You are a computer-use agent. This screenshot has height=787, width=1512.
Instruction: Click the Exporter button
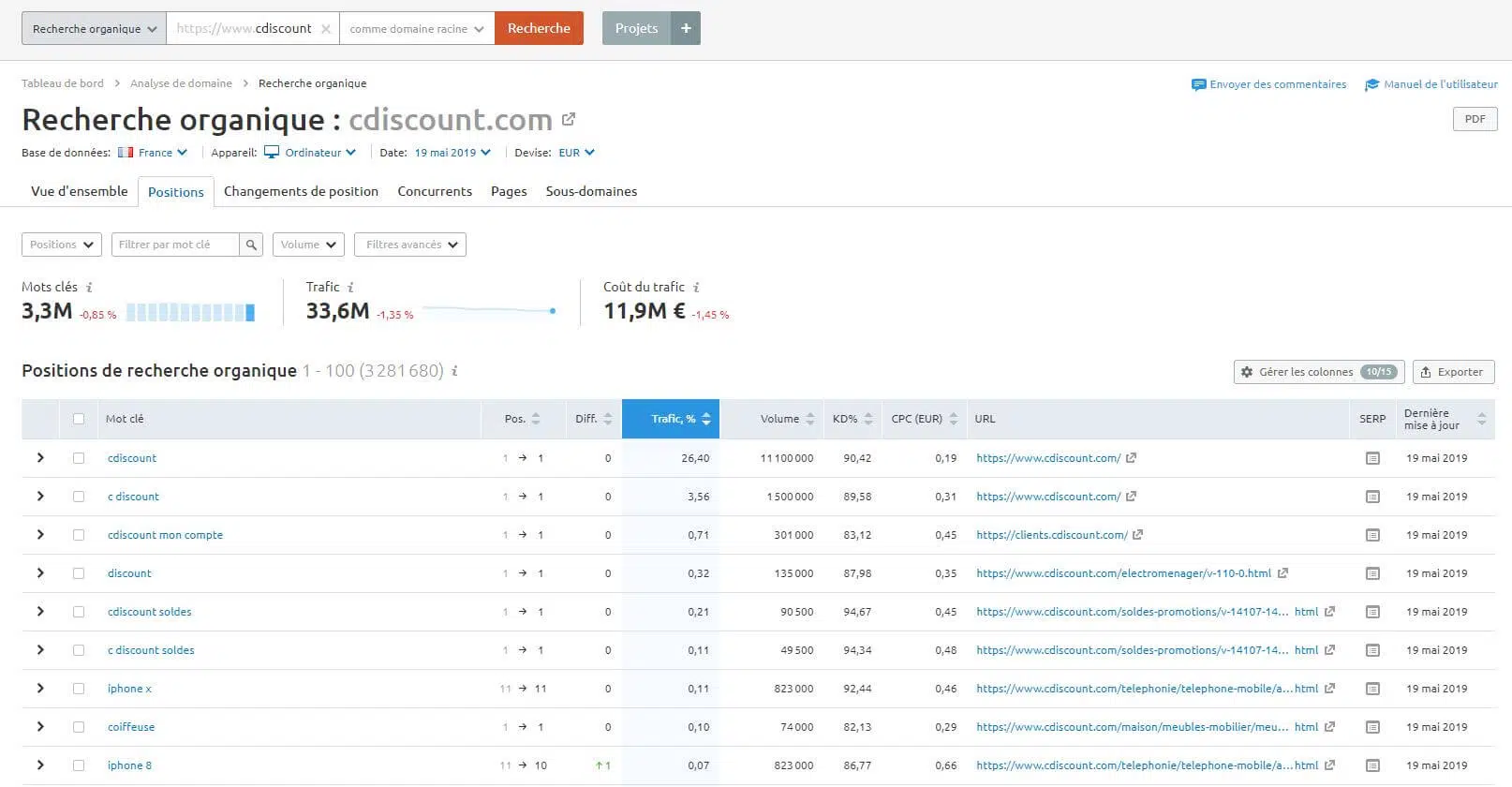pyautogui.click(x=1453, y=372)
